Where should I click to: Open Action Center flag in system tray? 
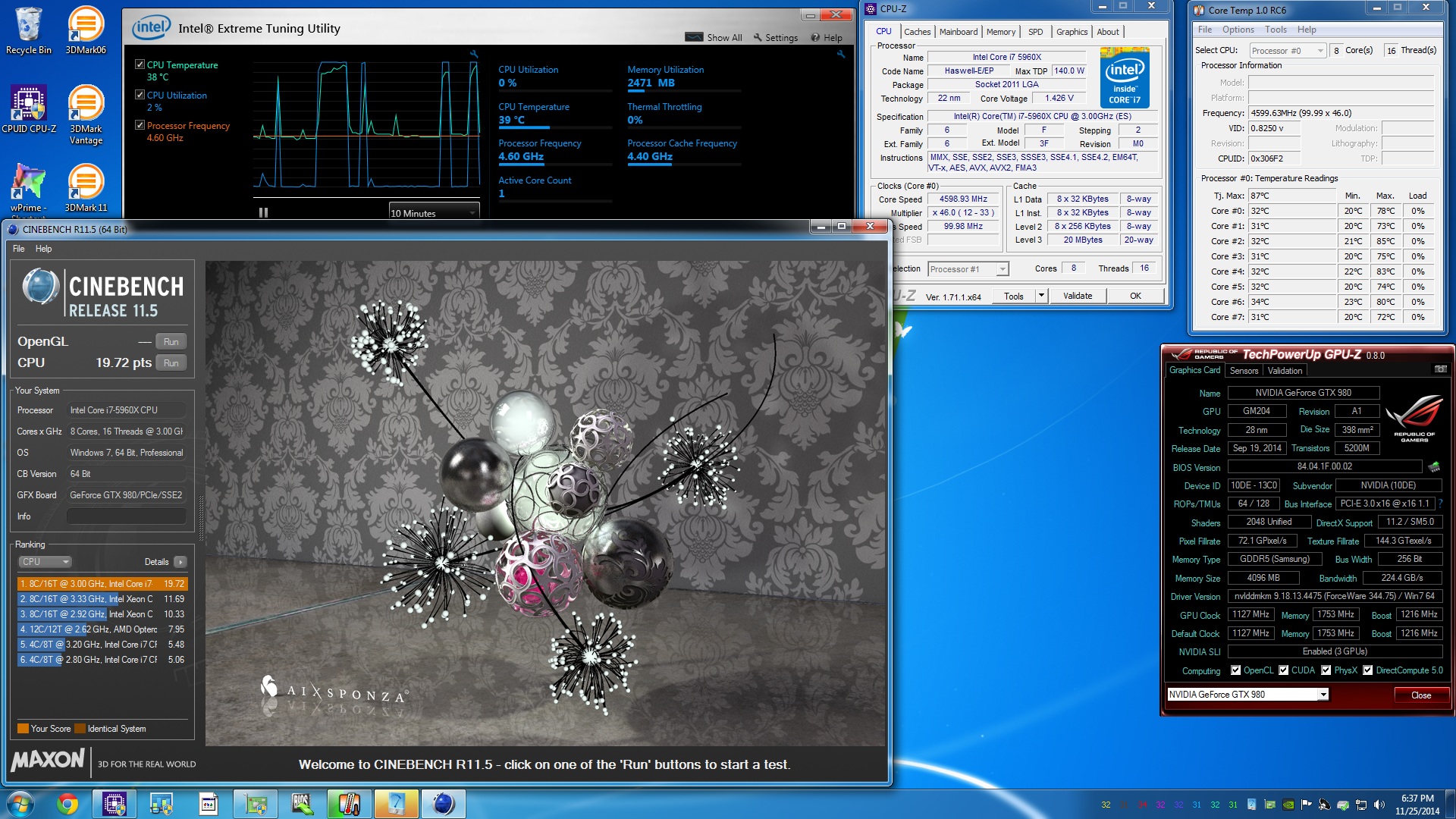click(x=1306, y=805)
